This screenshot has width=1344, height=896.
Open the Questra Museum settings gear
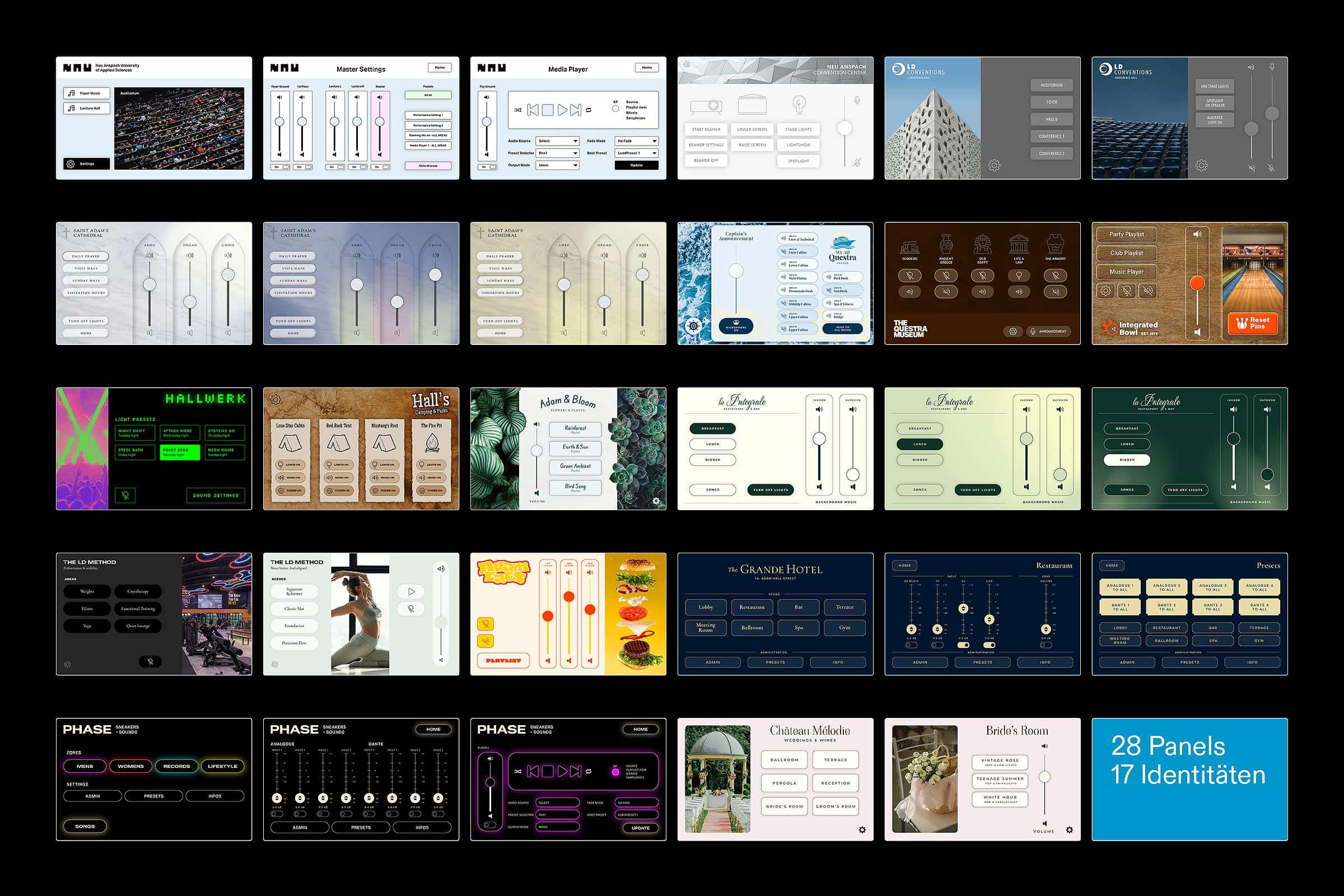[1013, 332]
